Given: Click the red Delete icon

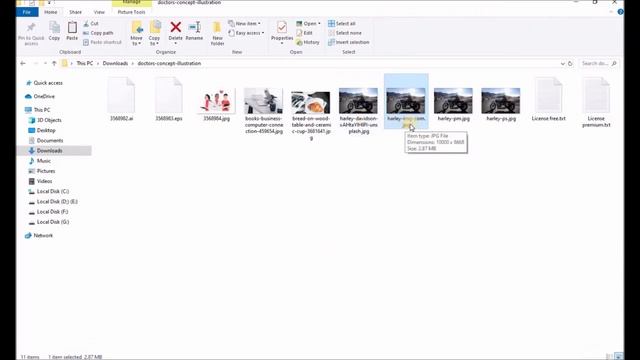Looking at the screenshot, I should (x=176, y=27).
